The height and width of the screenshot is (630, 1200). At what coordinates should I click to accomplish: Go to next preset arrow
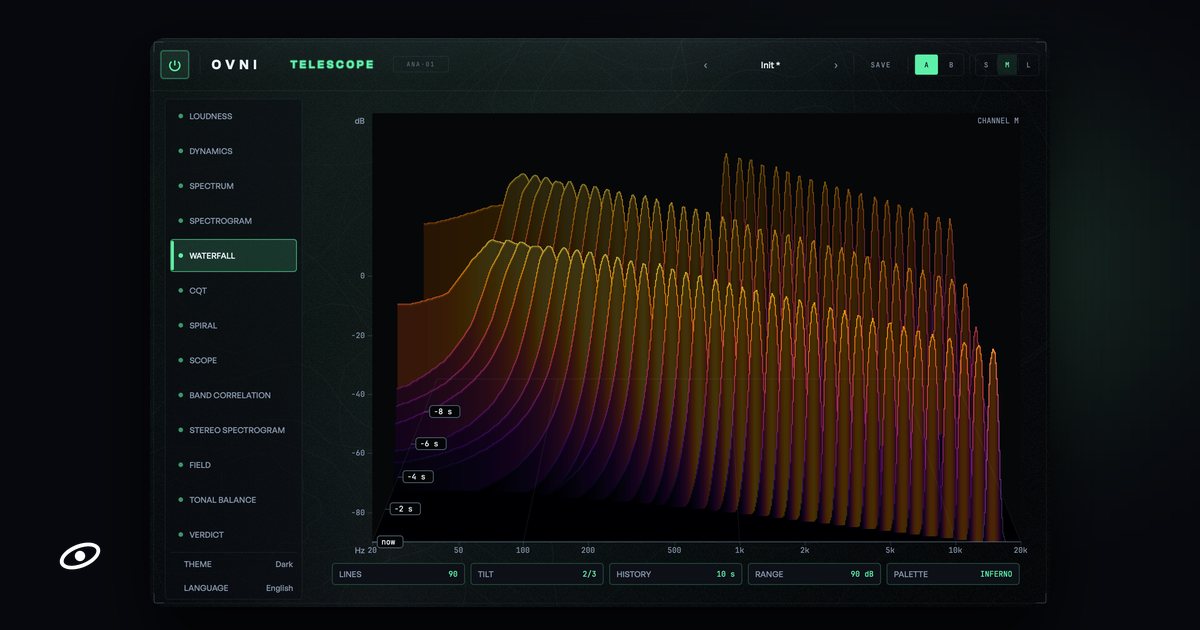click(x=836, y=65)
